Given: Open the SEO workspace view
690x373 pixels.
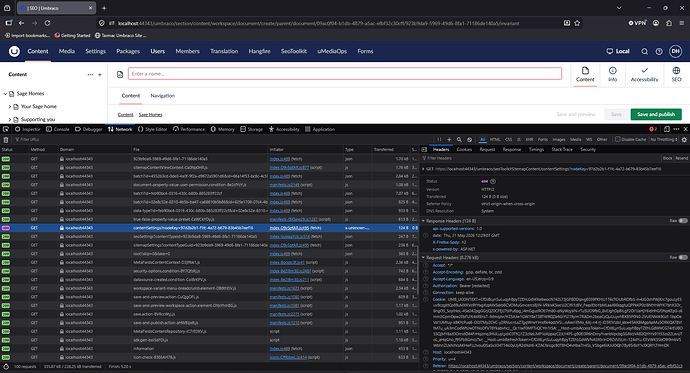Looking at the screenshot, I should [x=676, y=74].
